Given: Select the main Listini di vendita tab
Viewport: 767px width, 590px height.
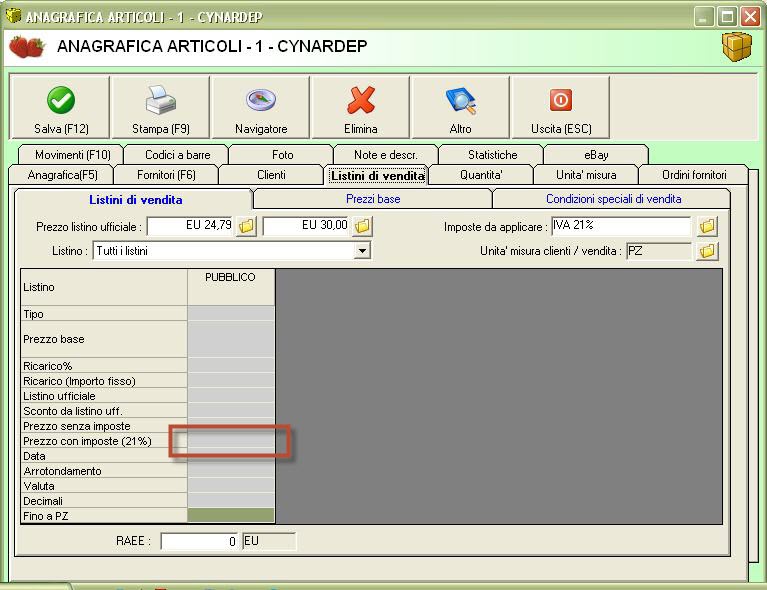Looking at the screenshot, I should tap(377, 175).
